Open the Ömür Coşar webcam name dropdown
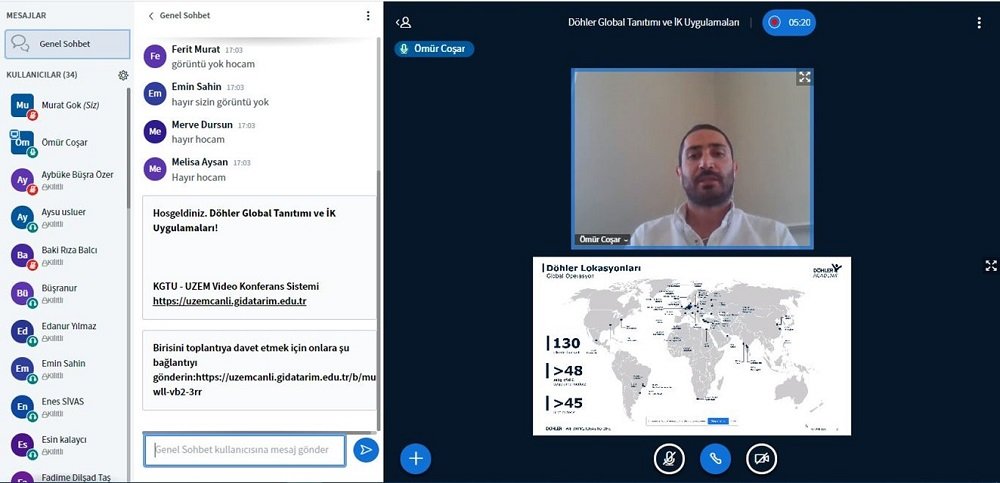Image resolution: width=1000 pixels, height=483 pixels. [603, 240]
